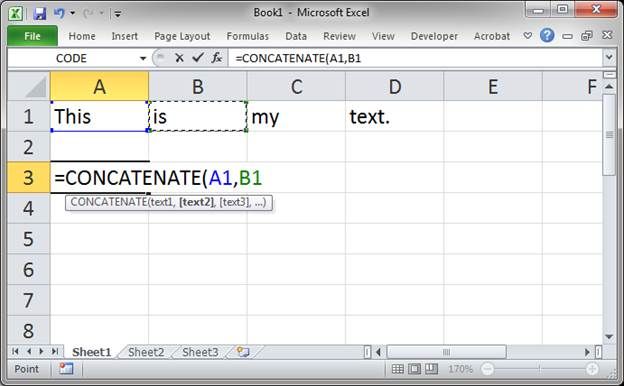Click the Redo icon
The width and height of the screenshot is (624, 386).
point(88,14)
